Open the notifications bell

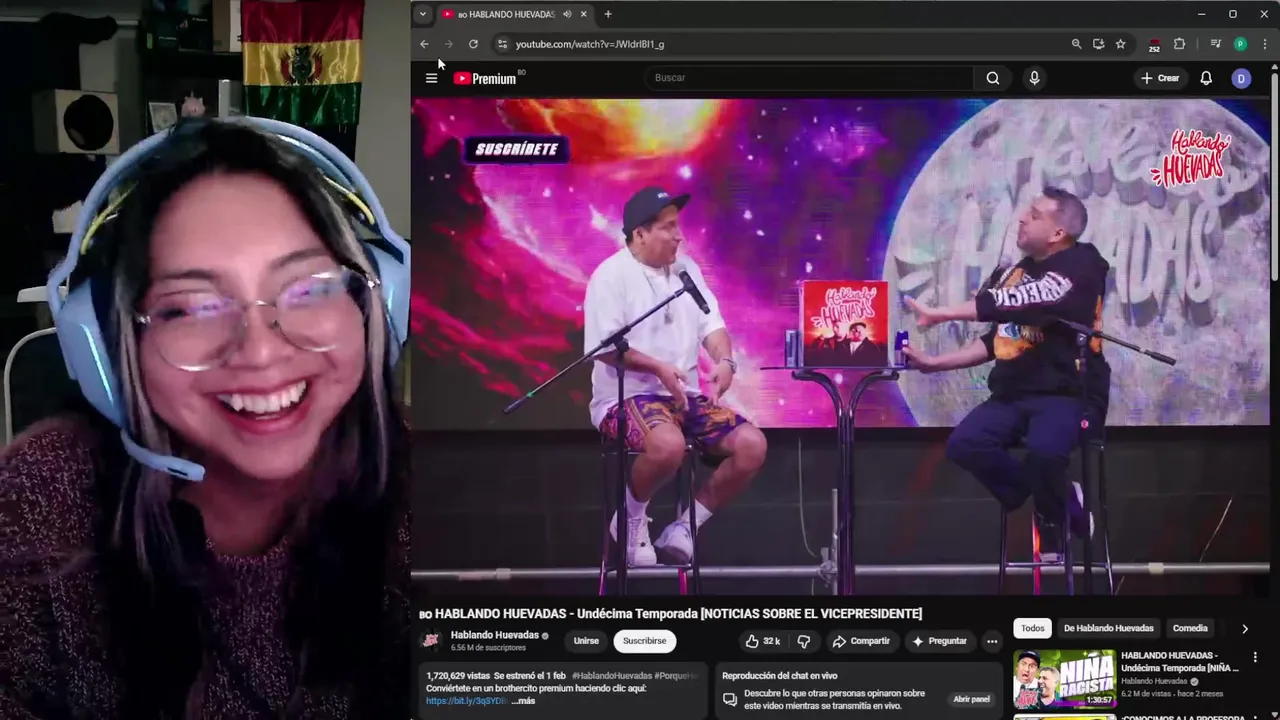click(1206, 78)
